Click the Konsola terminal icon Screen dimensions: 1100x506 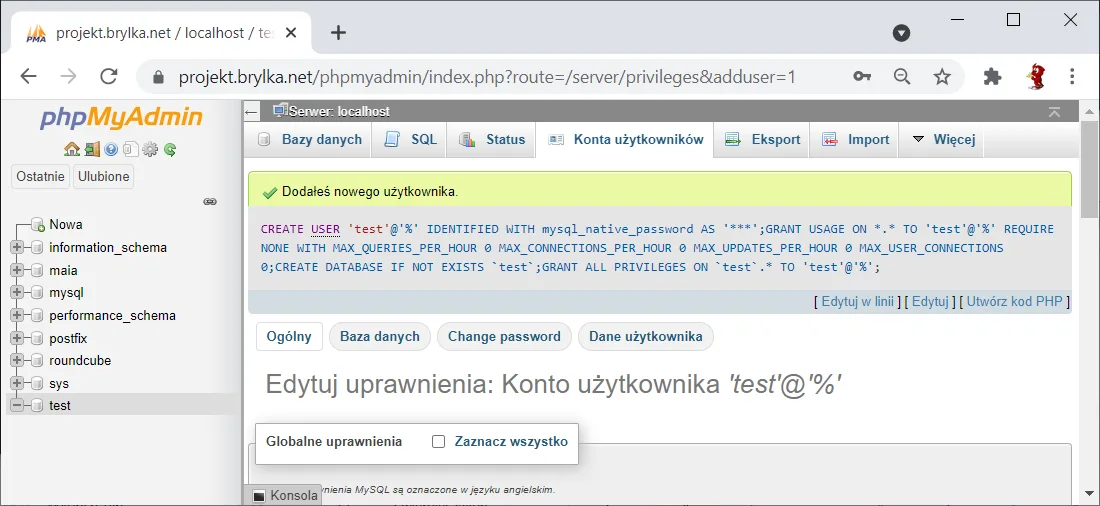click(260, 495)
